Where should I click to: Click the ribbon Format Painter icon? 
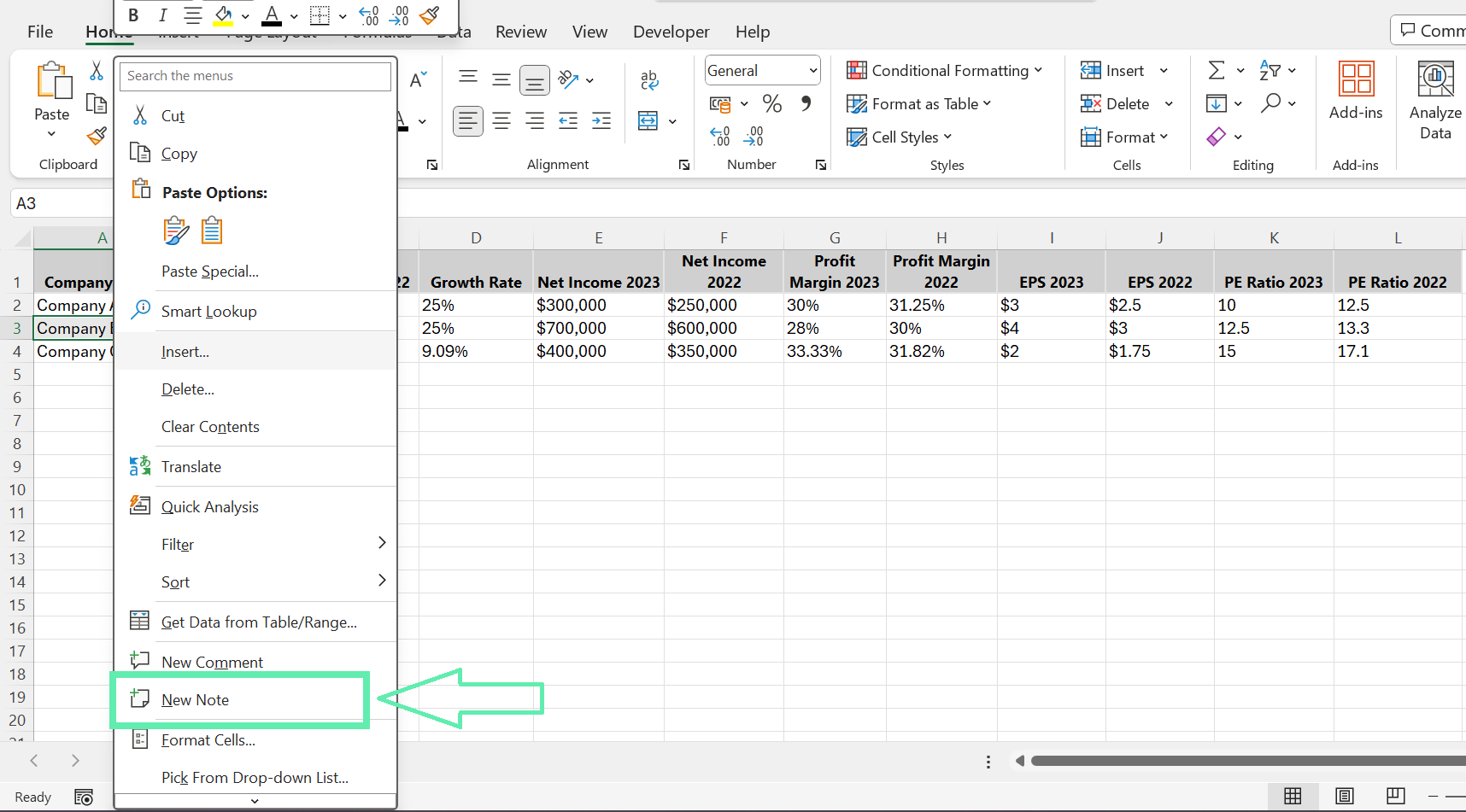pyautogui.click(x=97, y=137)
